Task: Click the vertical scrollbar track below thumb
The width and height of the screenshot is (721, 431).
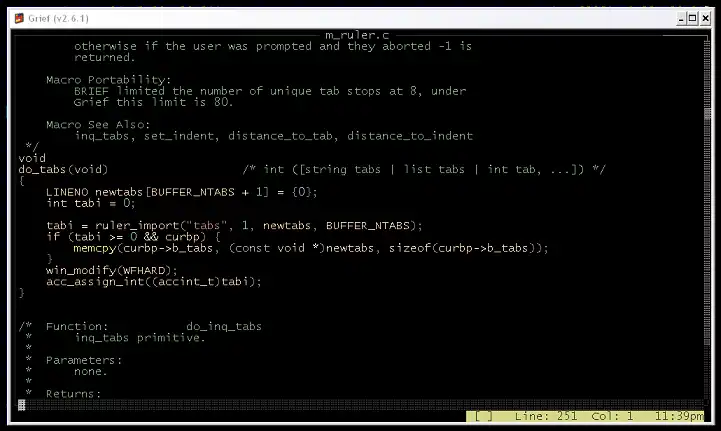Action: 707,258
